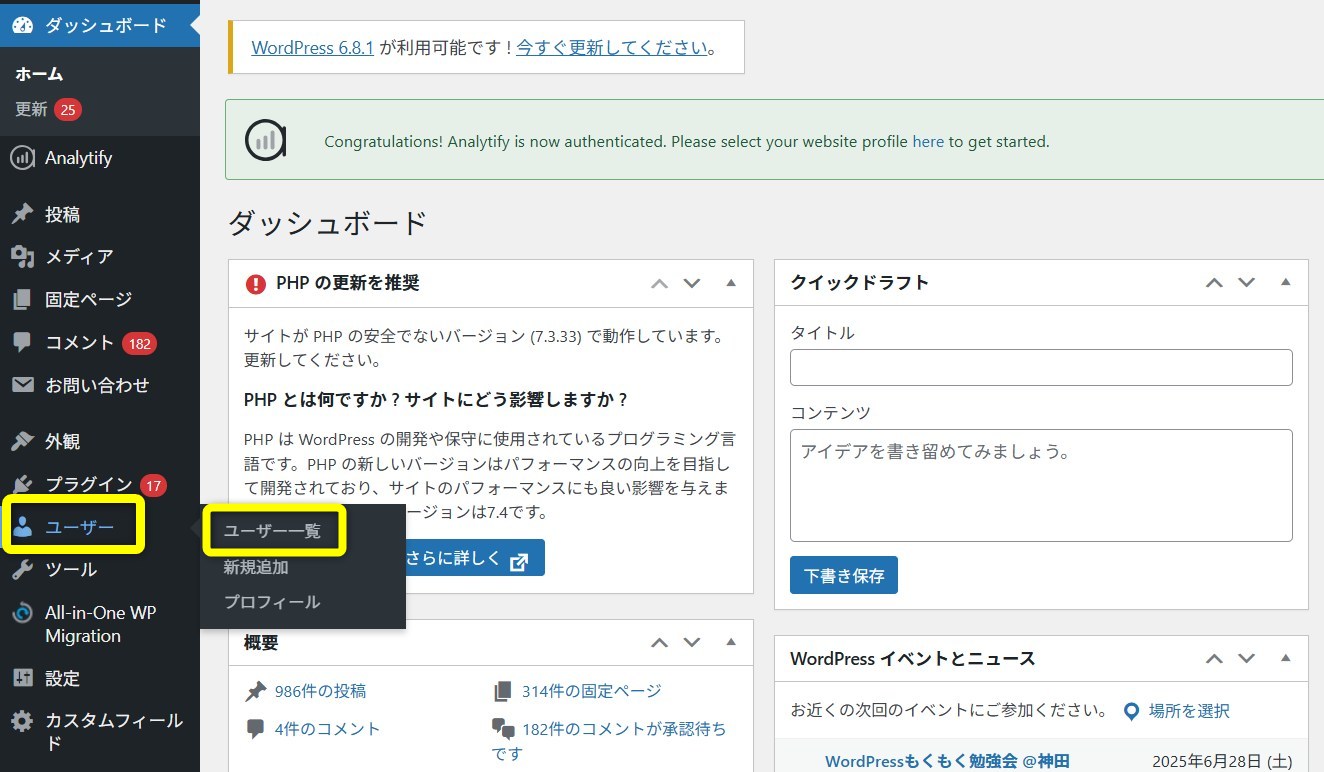
Task: Click the 182 badge next to コメント
Action: pos(139,343)
